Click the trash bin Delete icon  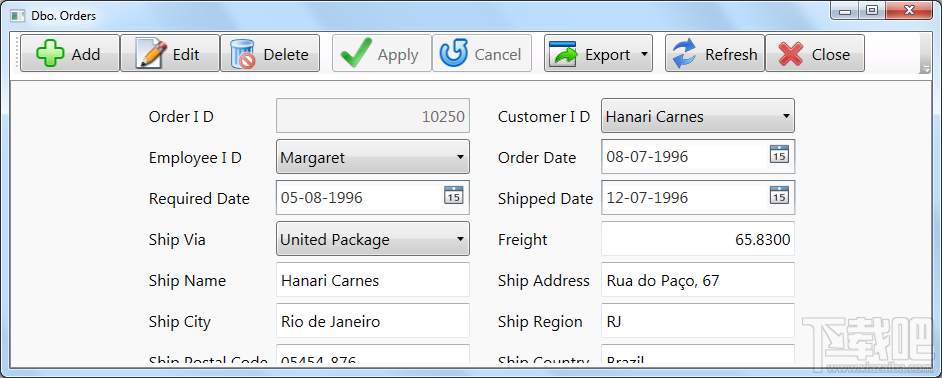243,54
